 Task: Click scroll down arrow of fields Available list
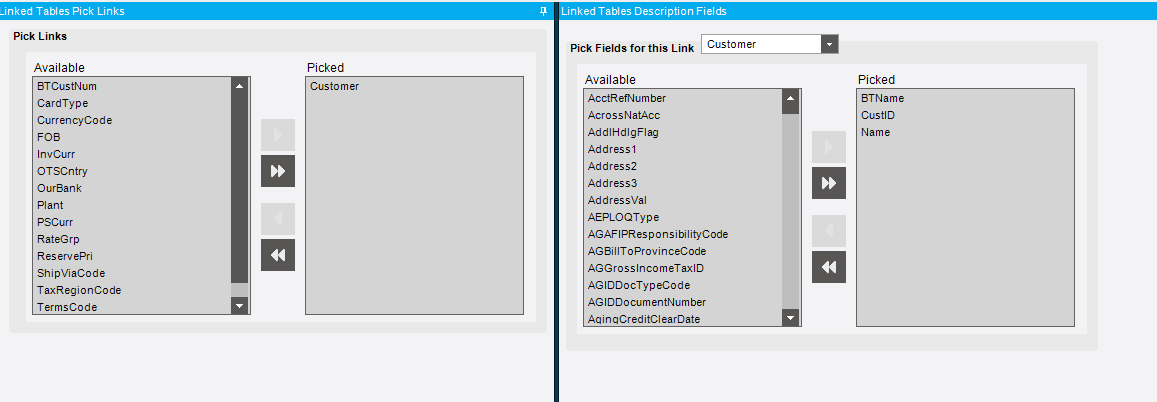pyautogui.click(x=790, y=318)
